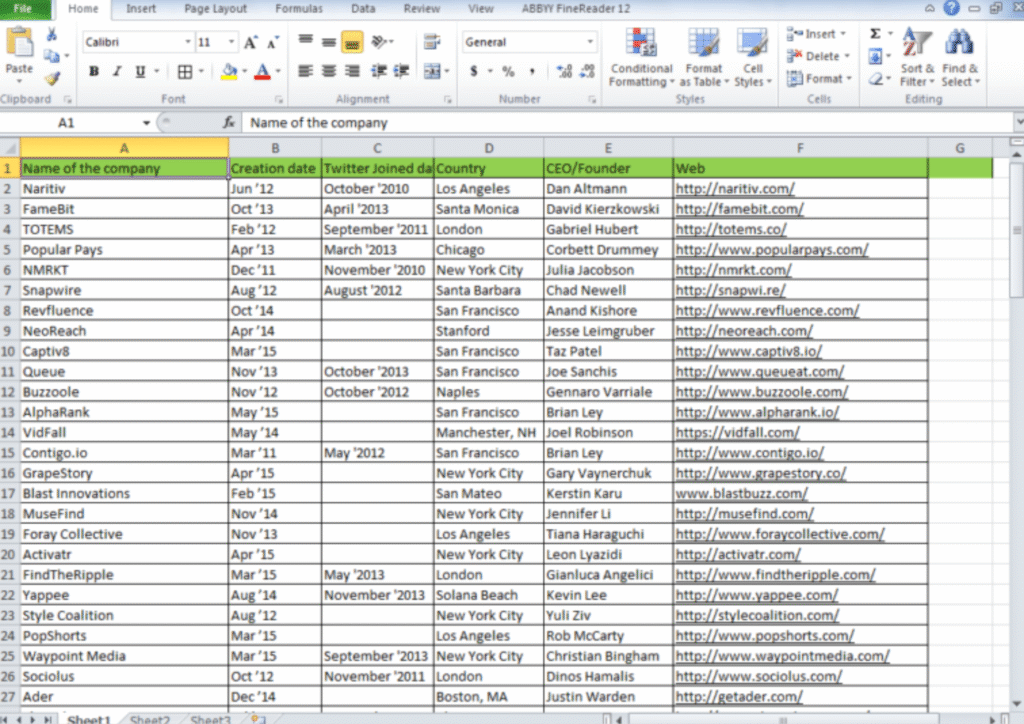The height and width of the screenshot is (724, 1024).
Task: Decrease indent of cell
Action: click(x=378, y=71)
